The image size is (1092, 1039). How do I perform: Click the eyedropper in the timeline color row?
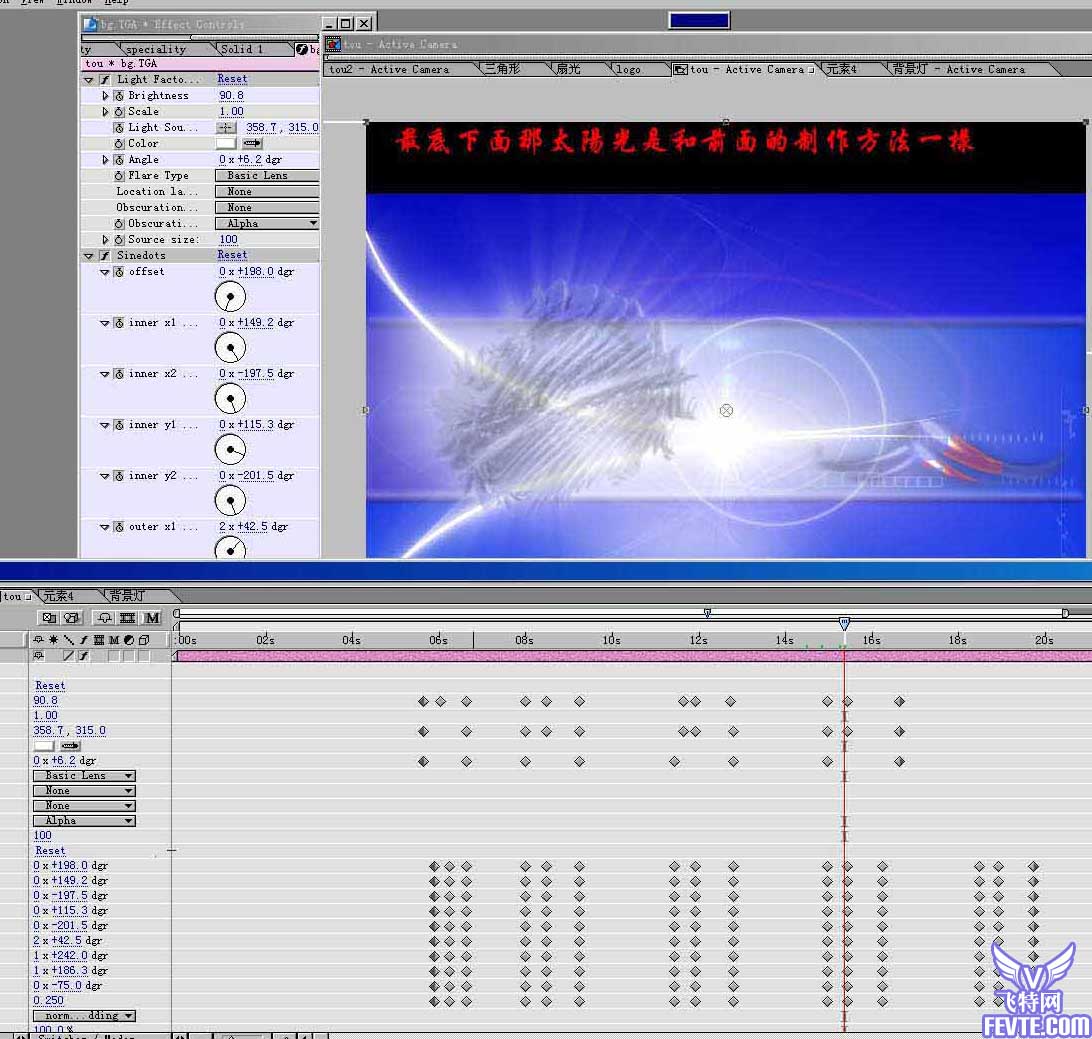[x=70, y=746]
